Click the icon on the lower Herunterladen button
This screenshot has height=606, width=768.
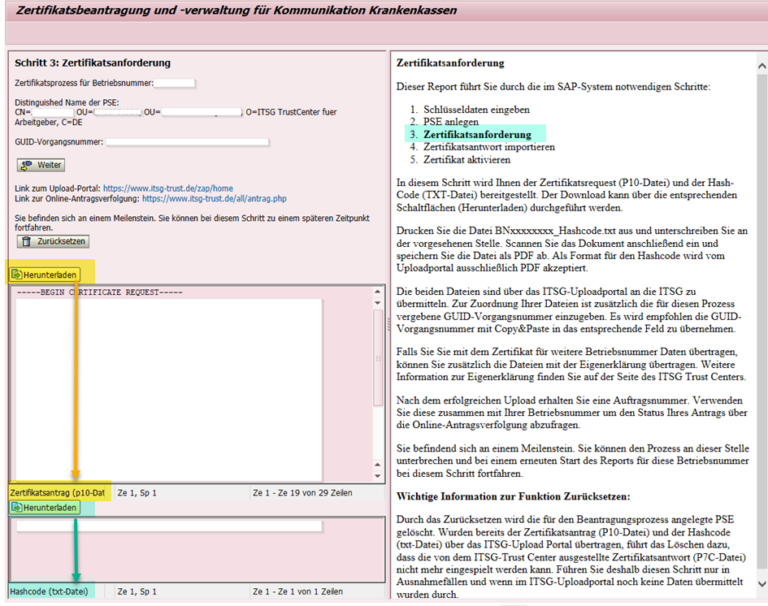tap(16, 508)
